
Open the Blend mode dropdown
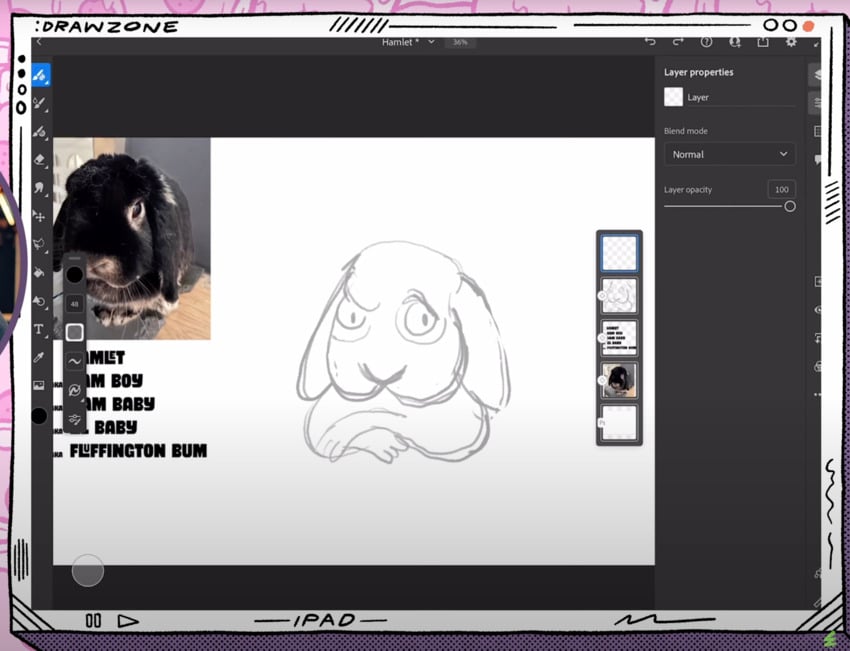pos(730,154)
